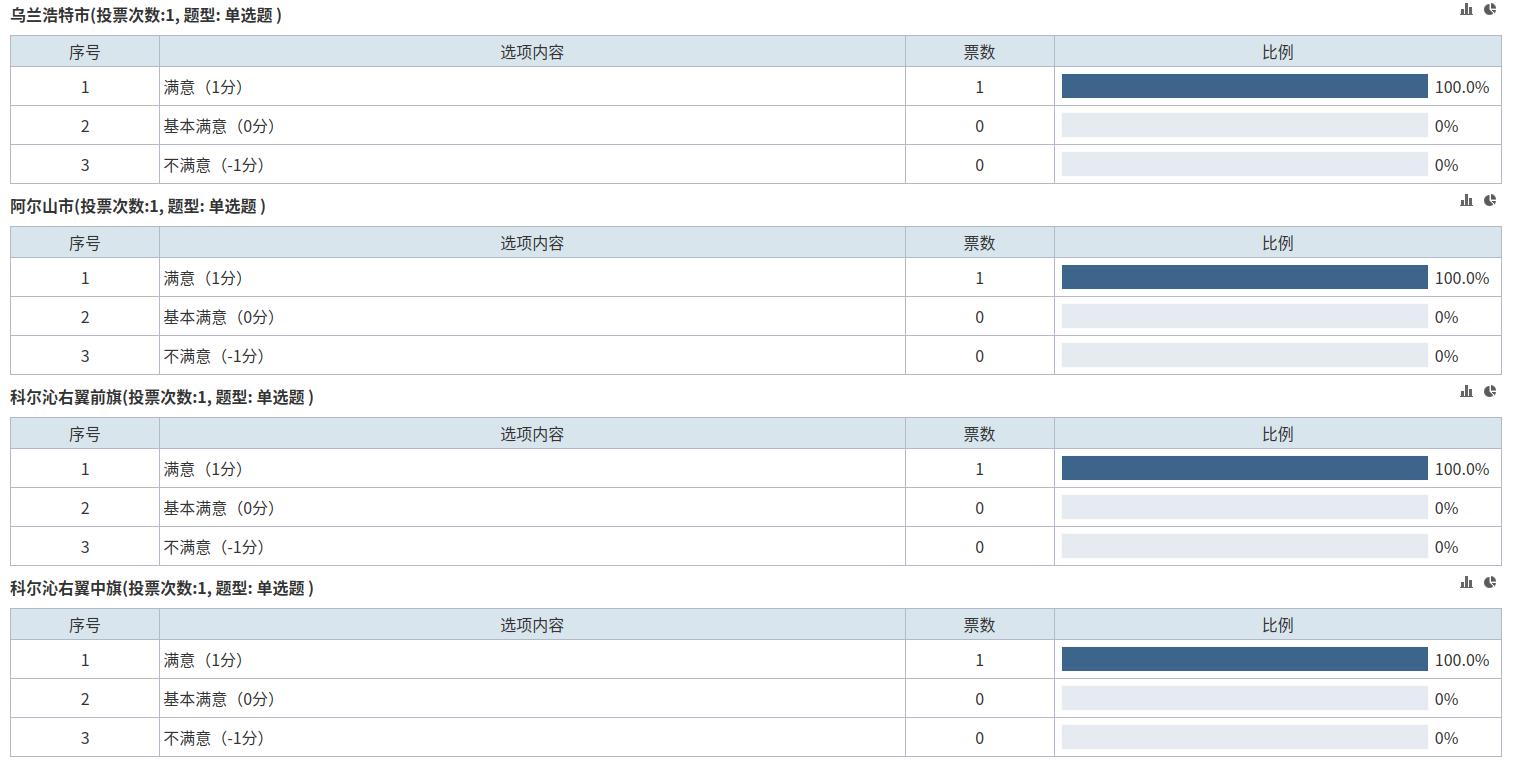Click empty 0% bar for 不满意 under 科尔沁右翼中旗
This screenshot has width=1520, height=766.
(1244, 738)
